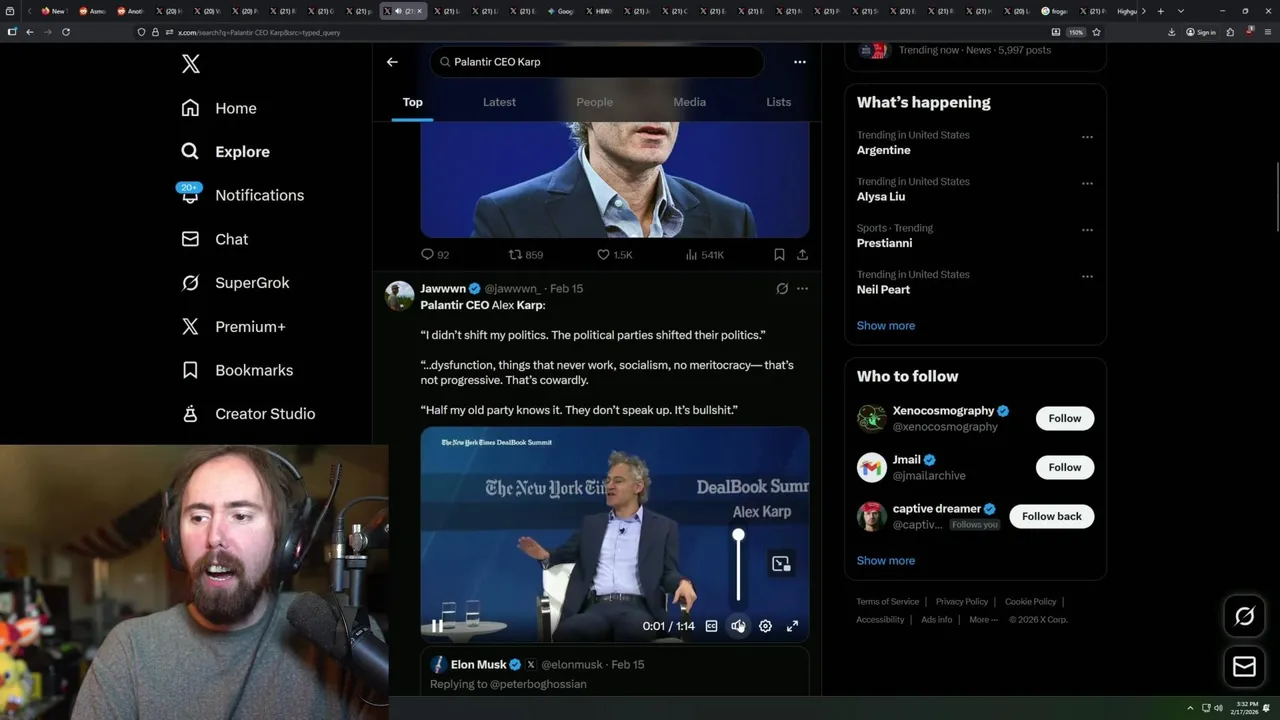Switch to the People tab
Screen dimensions: 1280x720
point(594,102)
